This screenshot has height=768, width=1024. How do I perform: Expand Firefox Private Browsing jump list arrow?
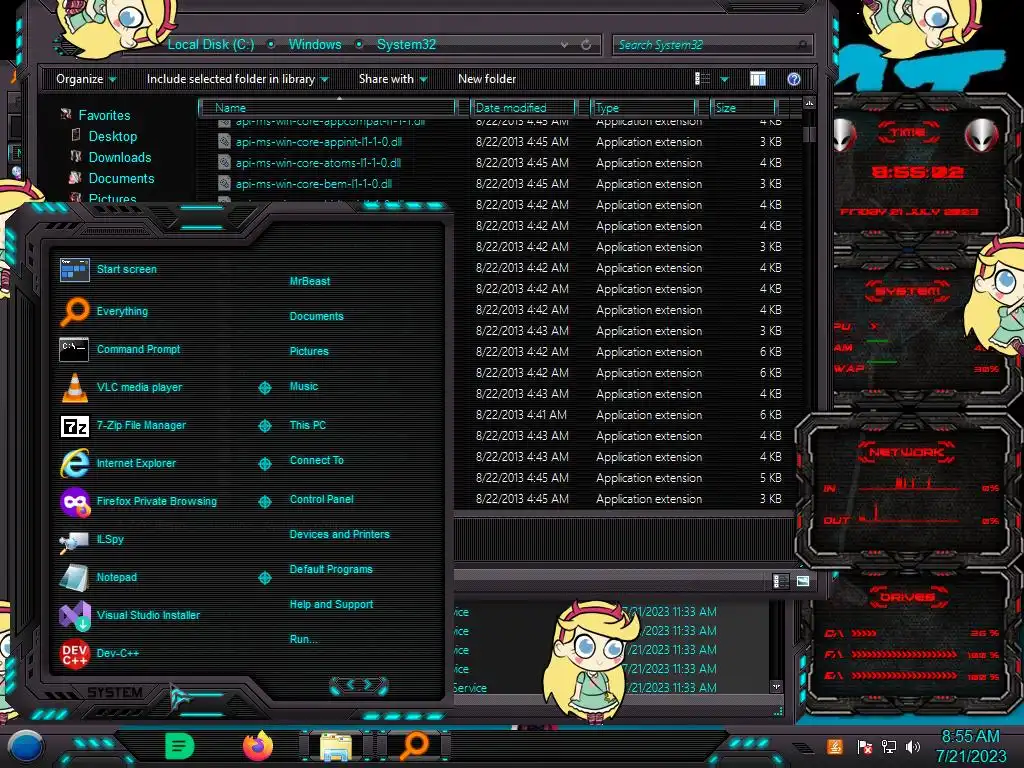pyautogui.click(x=264, y=502)
